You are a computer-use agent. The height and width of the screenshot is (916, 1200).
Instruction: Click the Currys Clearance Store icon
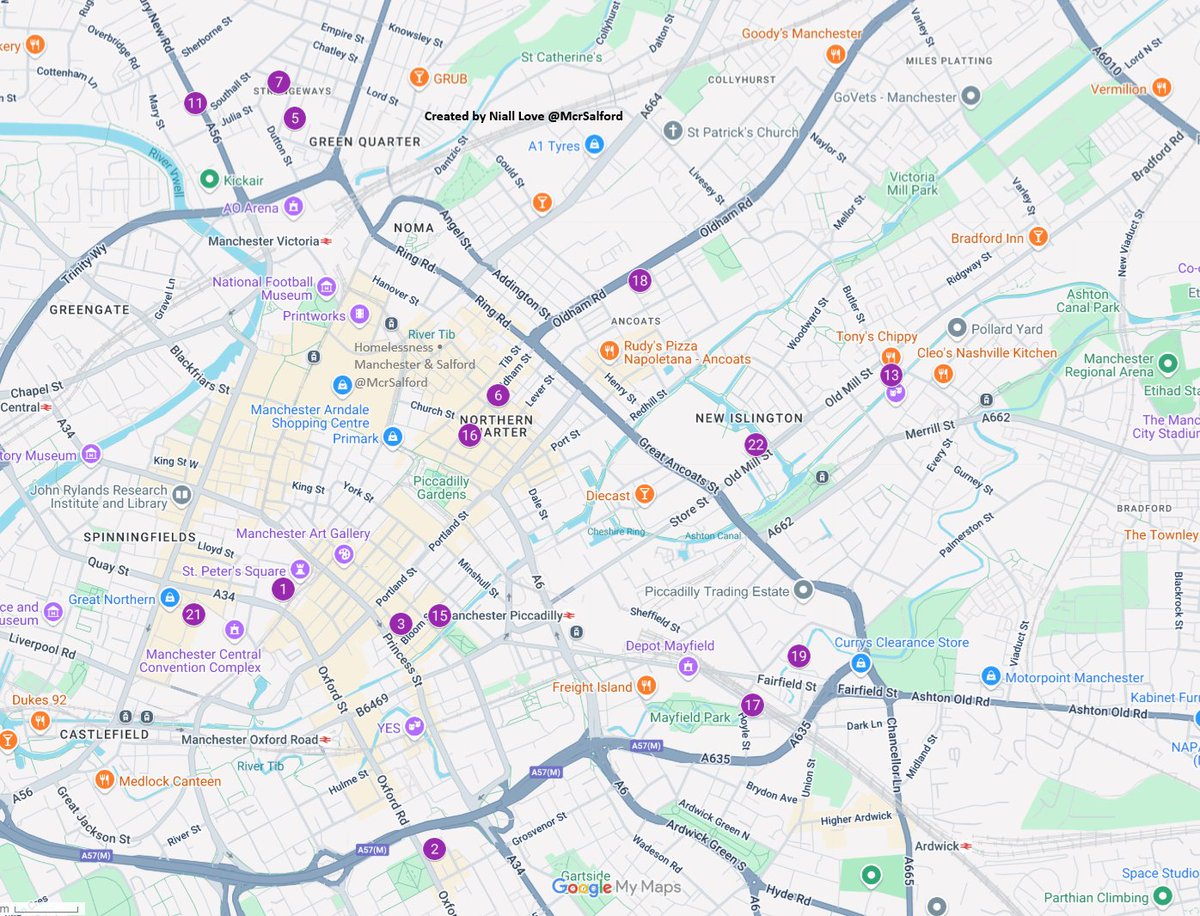point(860,662)
